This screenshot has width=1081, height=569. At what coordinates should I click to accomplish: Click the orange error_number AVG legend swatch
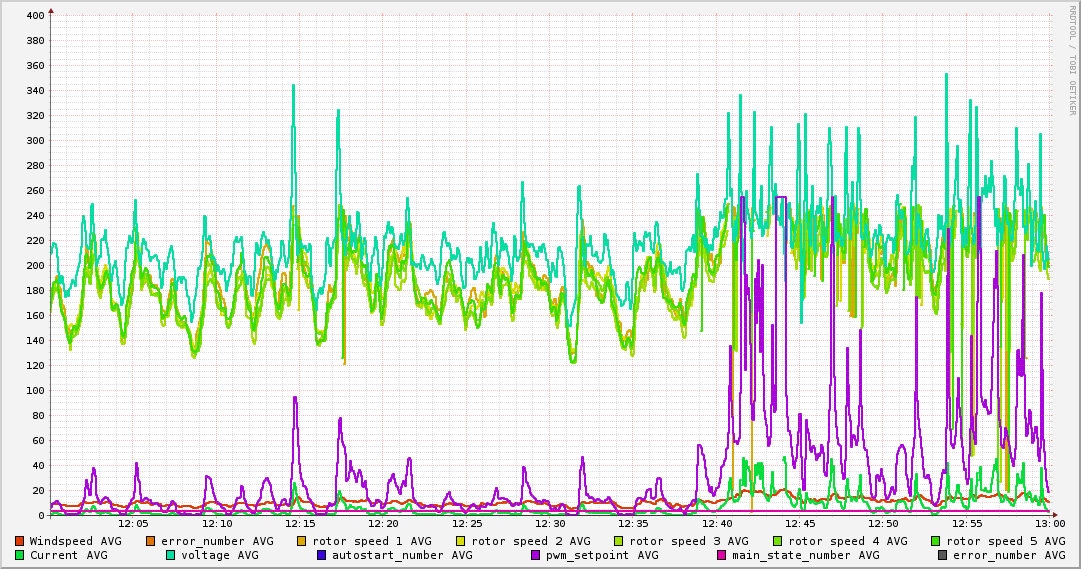[150, 541]
